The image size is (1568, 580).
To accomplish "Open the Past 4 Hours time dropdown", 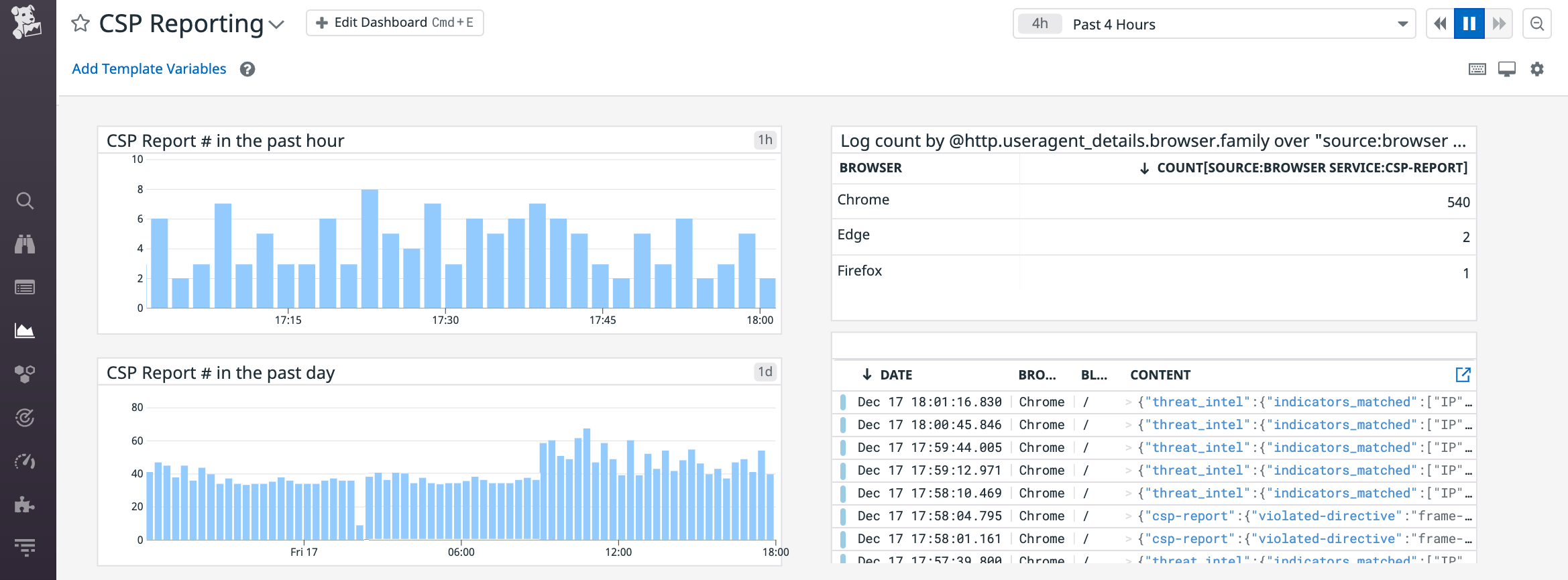I will click(x=1214, y=24).
